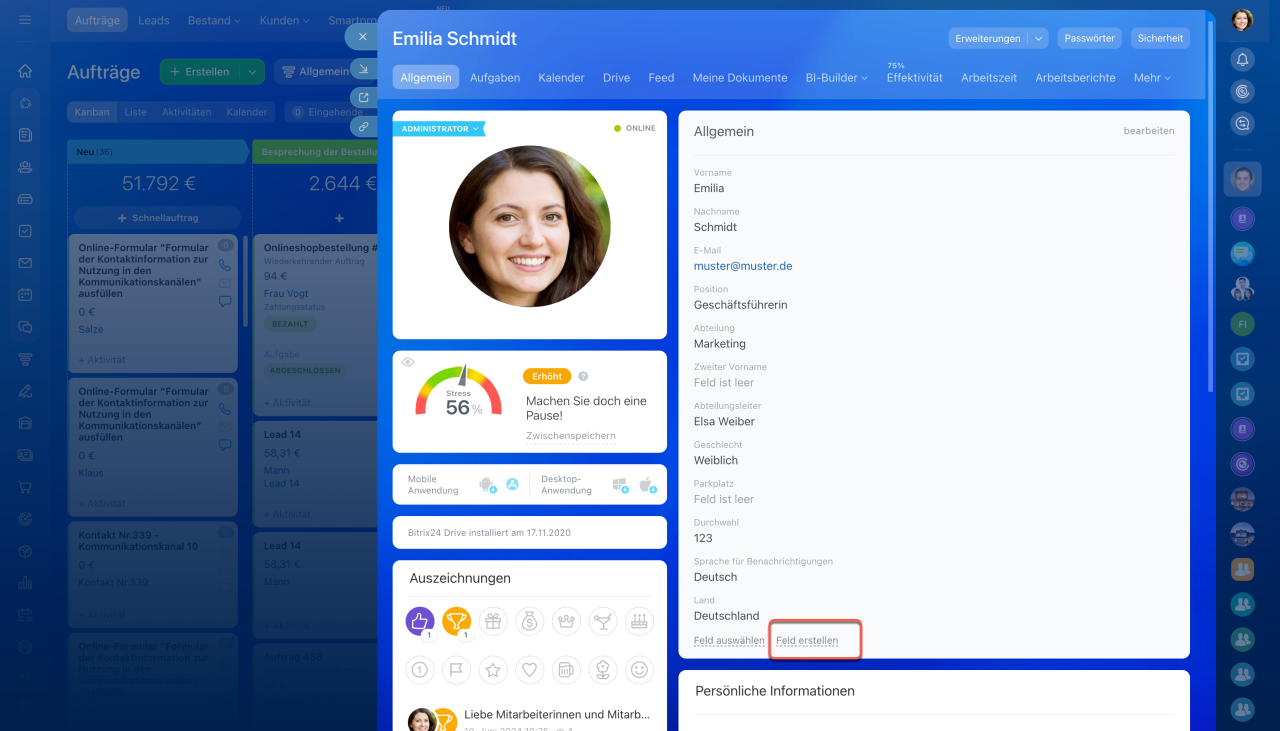Pick the heart award icon
The height and width of the screenshot is (731, 1280).
[x=530, y=669]
